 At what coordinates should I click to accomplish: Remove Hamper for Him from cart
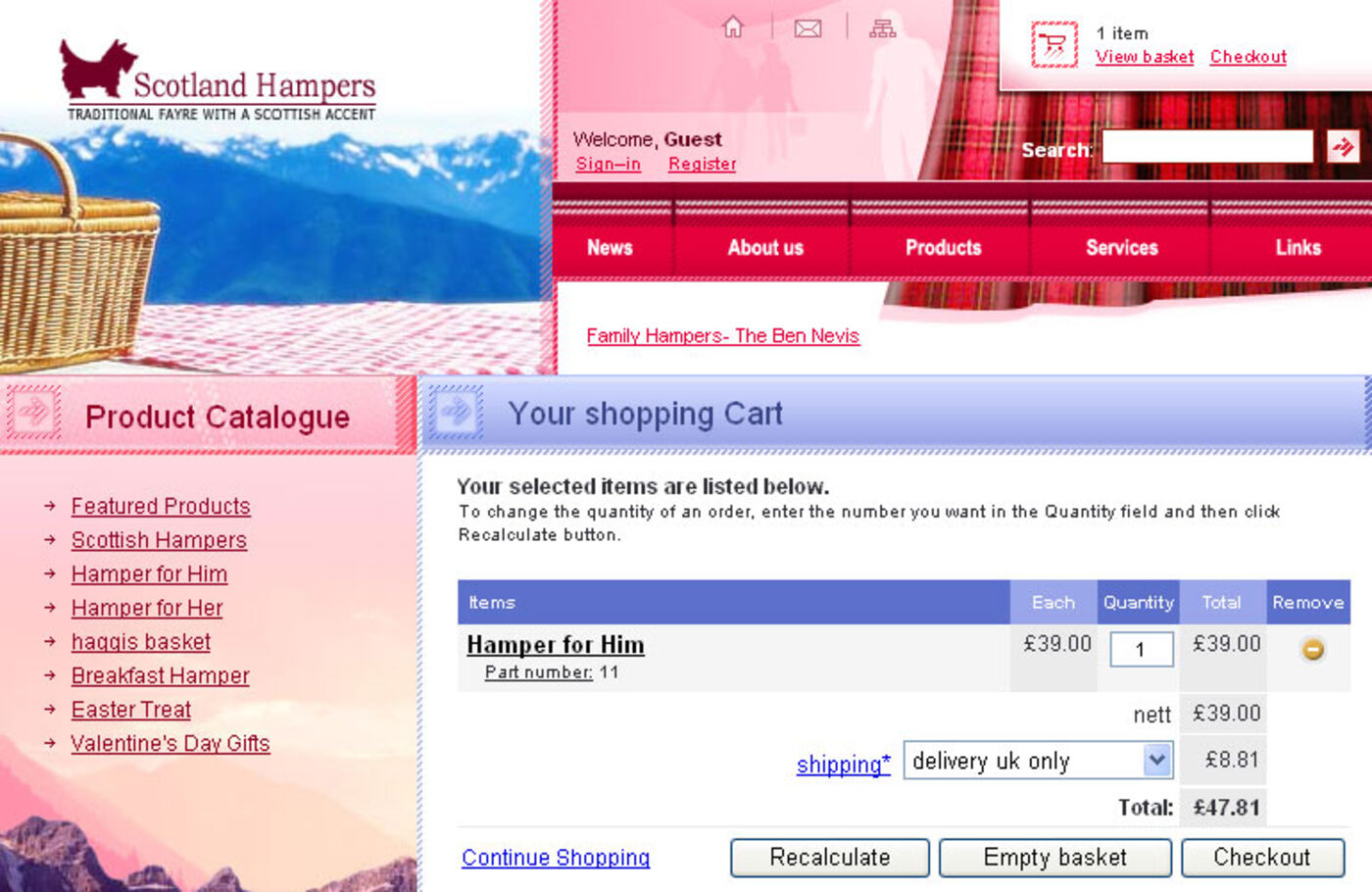pos(1312,649)
